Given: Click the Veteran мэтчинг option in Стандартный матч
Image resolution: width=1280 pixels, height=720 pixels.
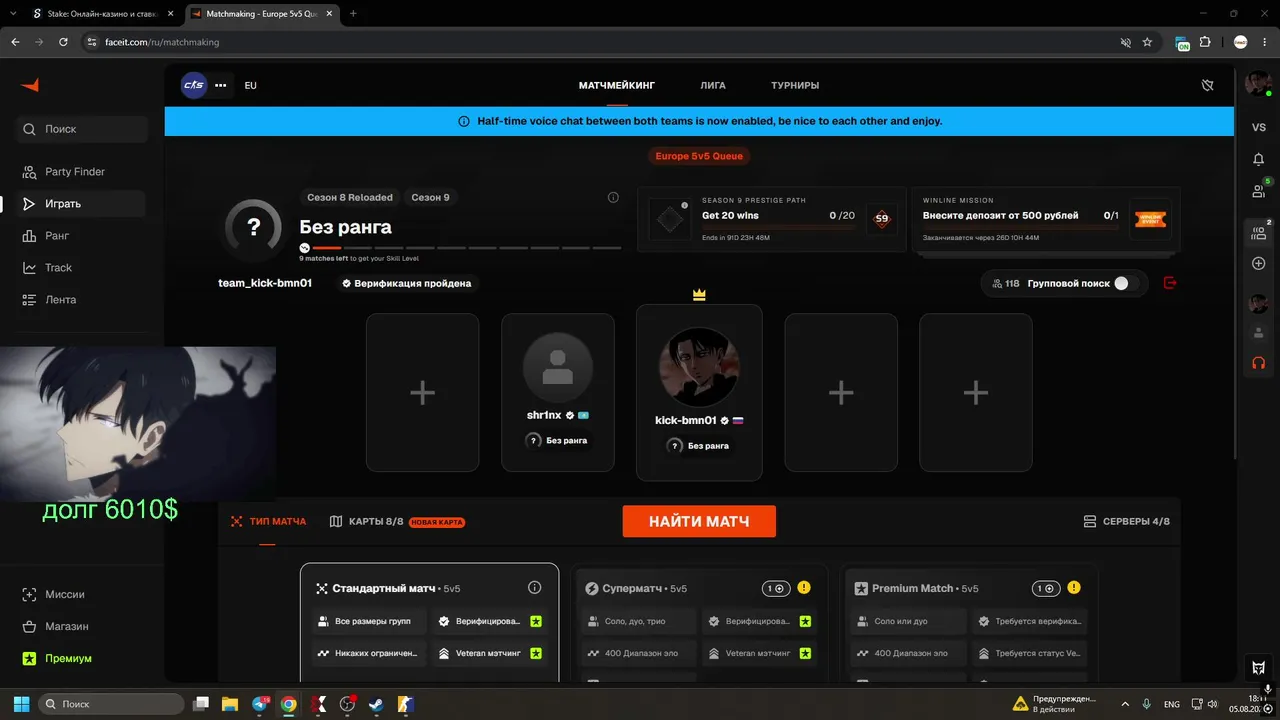Looking at the screenshot, I should 489,653.
